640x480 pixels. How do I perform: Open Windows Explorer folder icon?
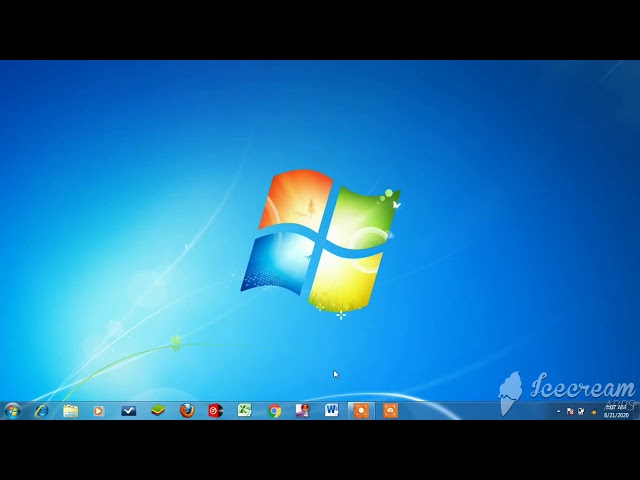point(70,411)
